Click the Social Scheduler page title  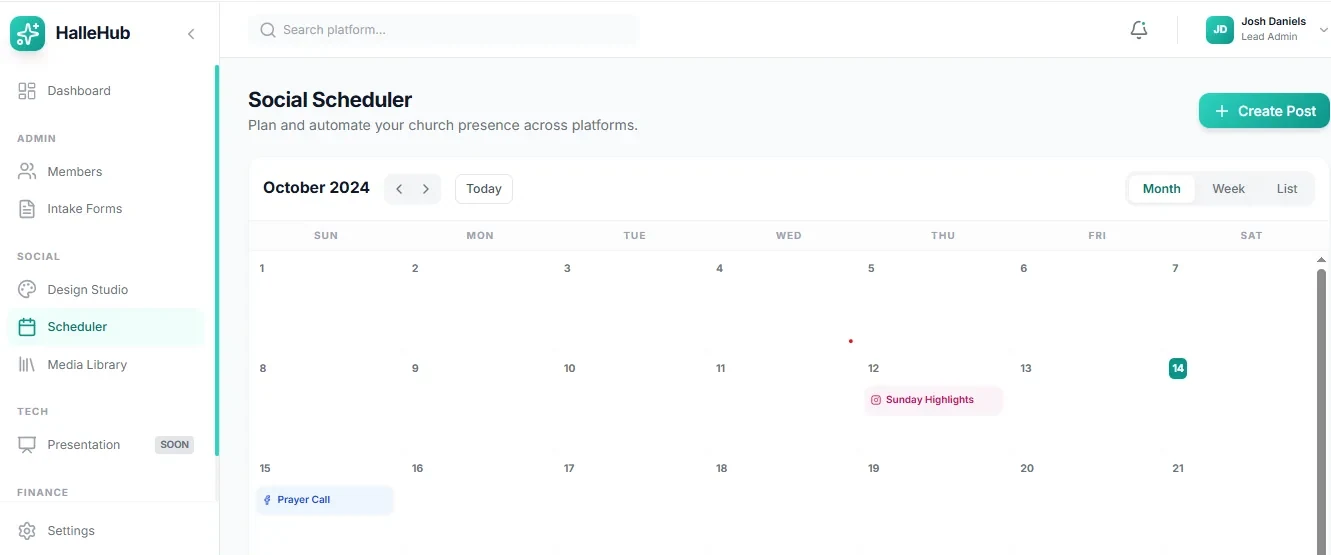coord(330,100)
